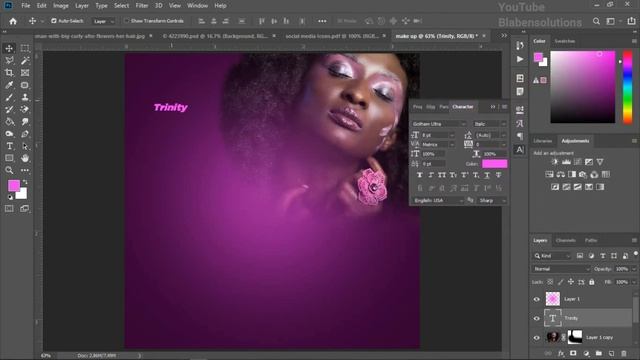Viewport: 640px width, 360px height.
Task: Click the Layer 1 copy mask thumbnail
Action: point(575,338)
